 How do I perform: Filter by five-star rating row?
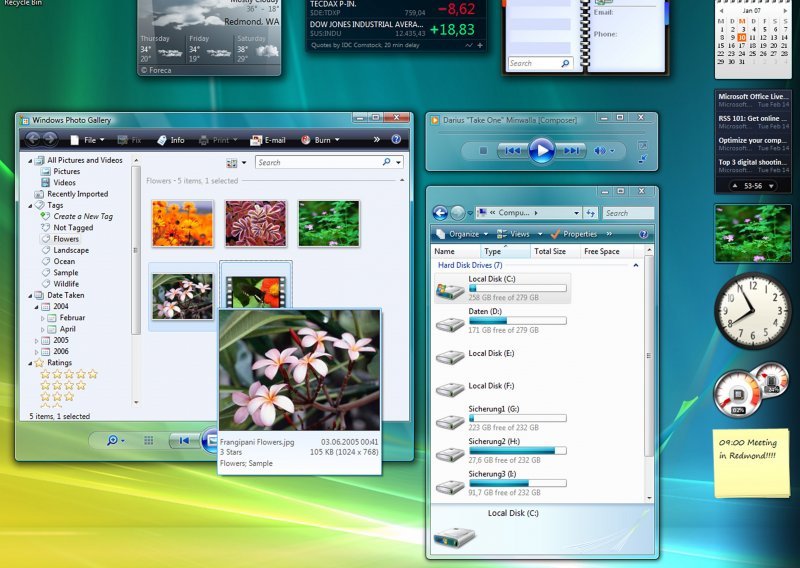coord(69,374)
